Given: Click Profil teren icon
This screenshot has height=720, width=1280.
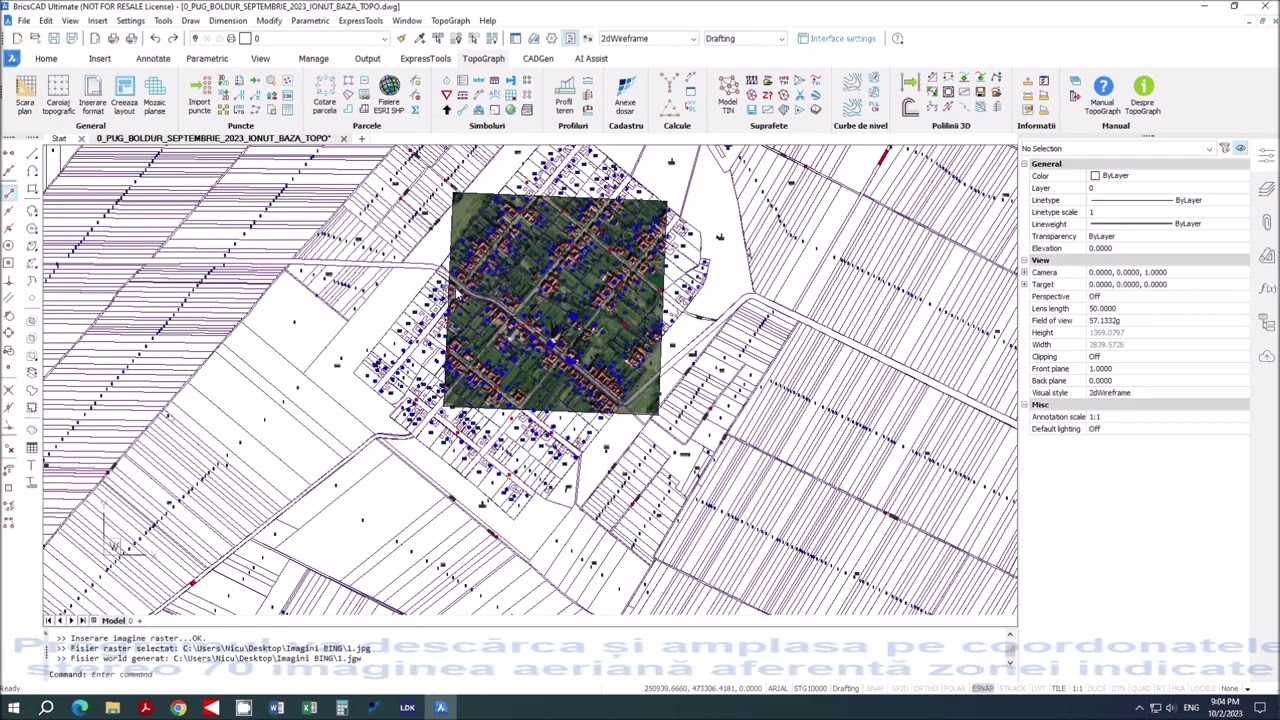Looking at the screenshot, I should click(x=565, y=95).
